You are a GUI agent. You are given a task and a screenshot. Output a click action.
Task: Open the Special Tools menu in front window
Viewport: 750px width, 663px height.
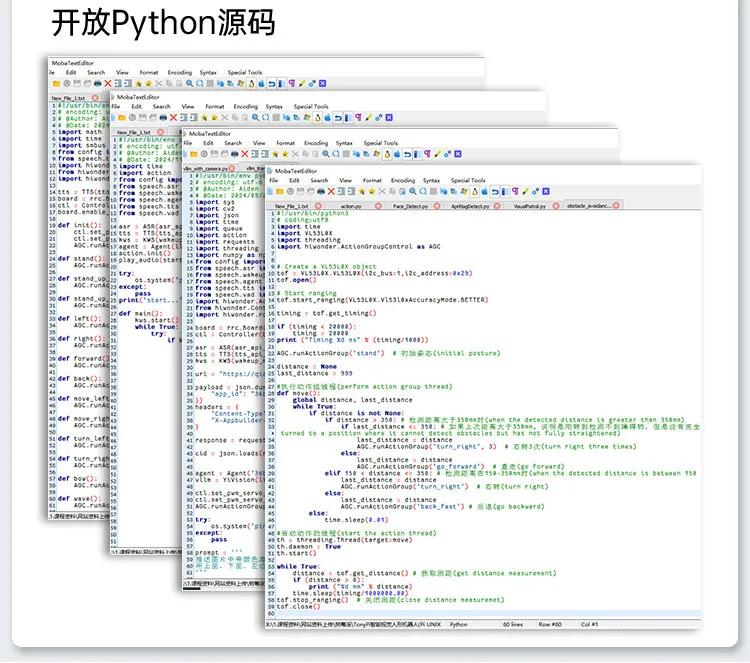(x=468, y=180)
